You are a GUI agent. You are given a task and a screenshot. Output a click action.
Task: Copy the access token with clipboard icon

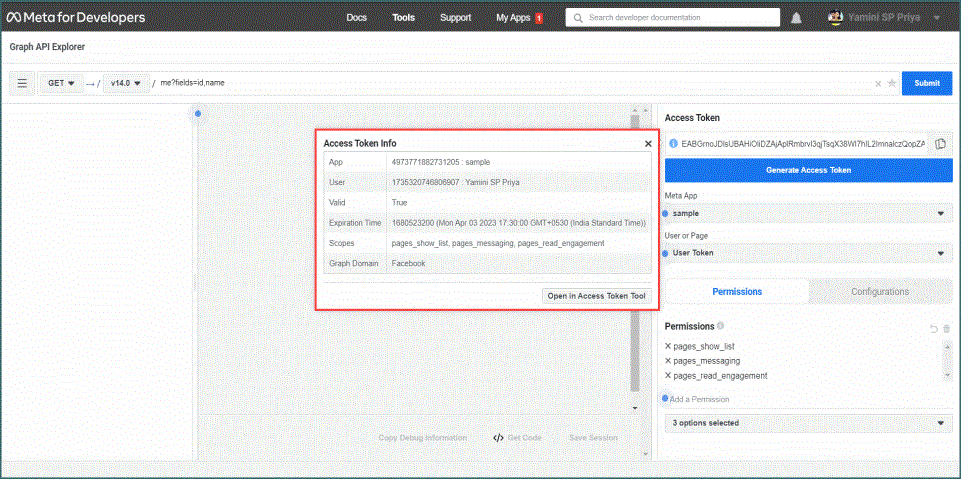click(940, 144)
